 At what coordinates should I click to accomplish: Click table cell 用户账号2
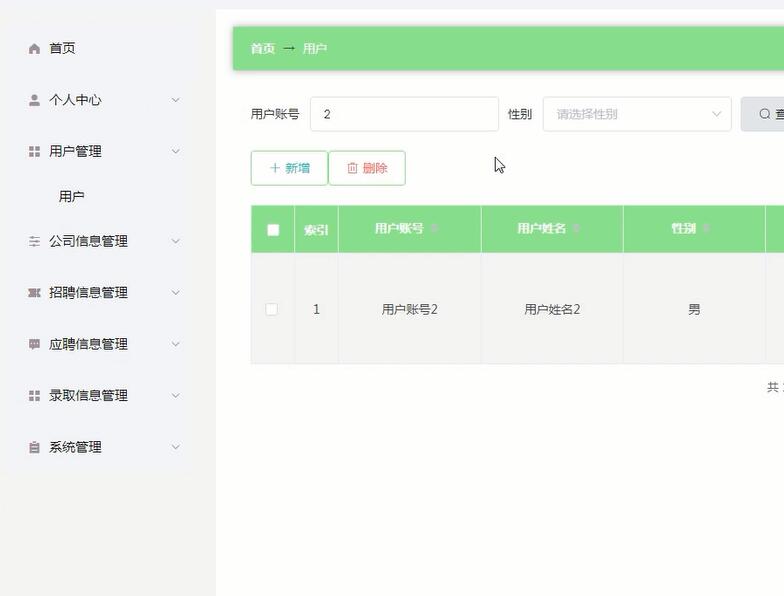point(410,310)
